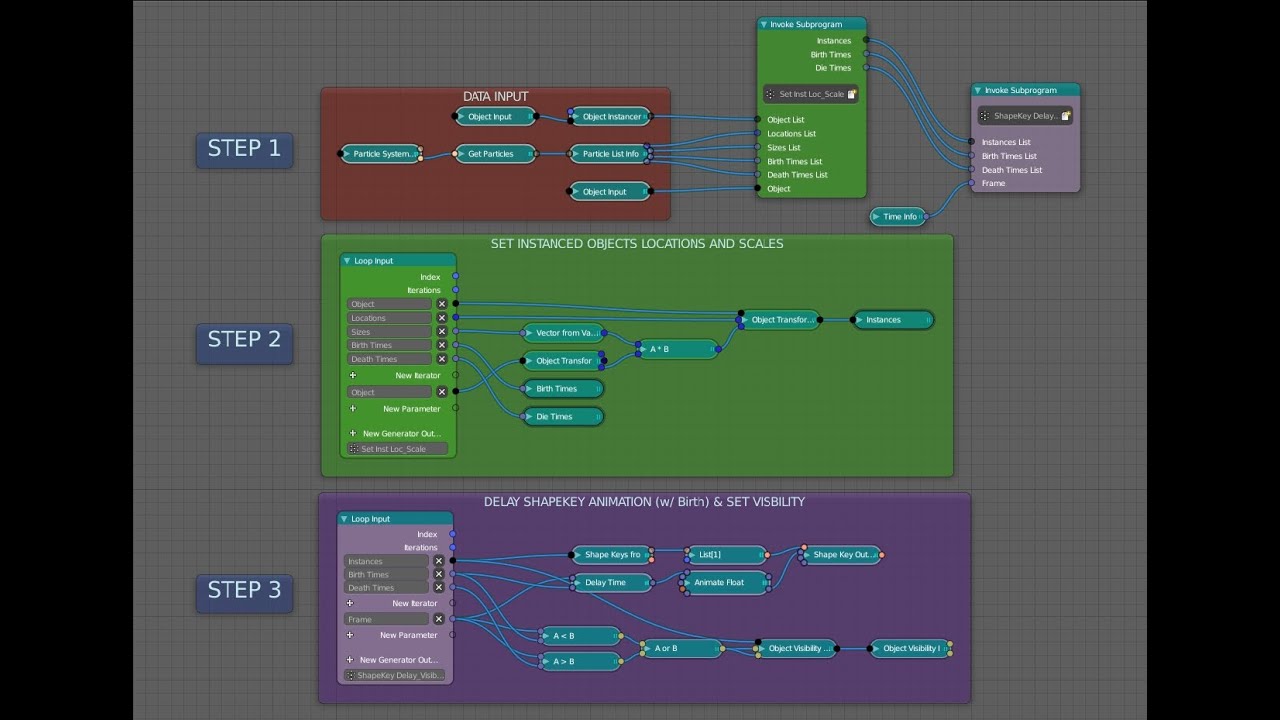Click dotted icon in Set Inst Loc_Scale selector
The width and height of the screenshot is (1280, 720).
point(770,94)
